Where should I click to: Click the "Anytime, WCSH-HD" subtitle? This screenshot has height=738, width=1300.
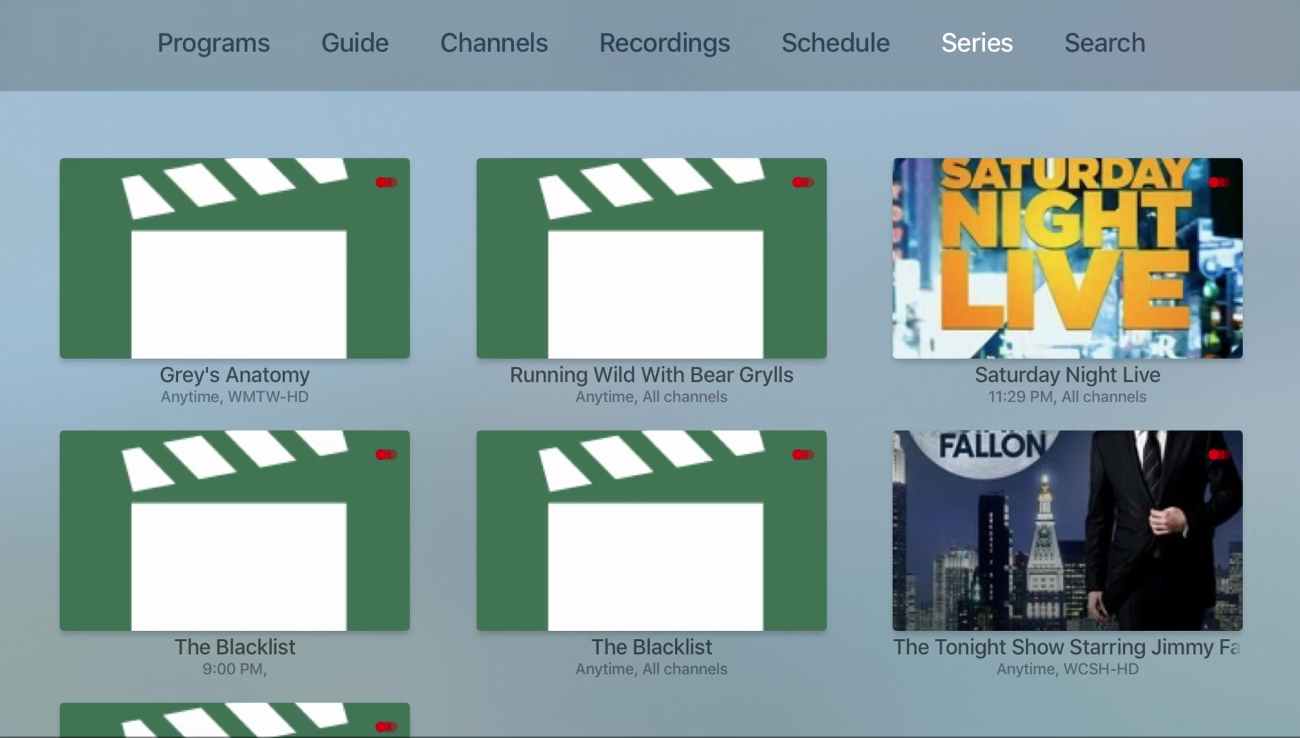point(1068,669)
